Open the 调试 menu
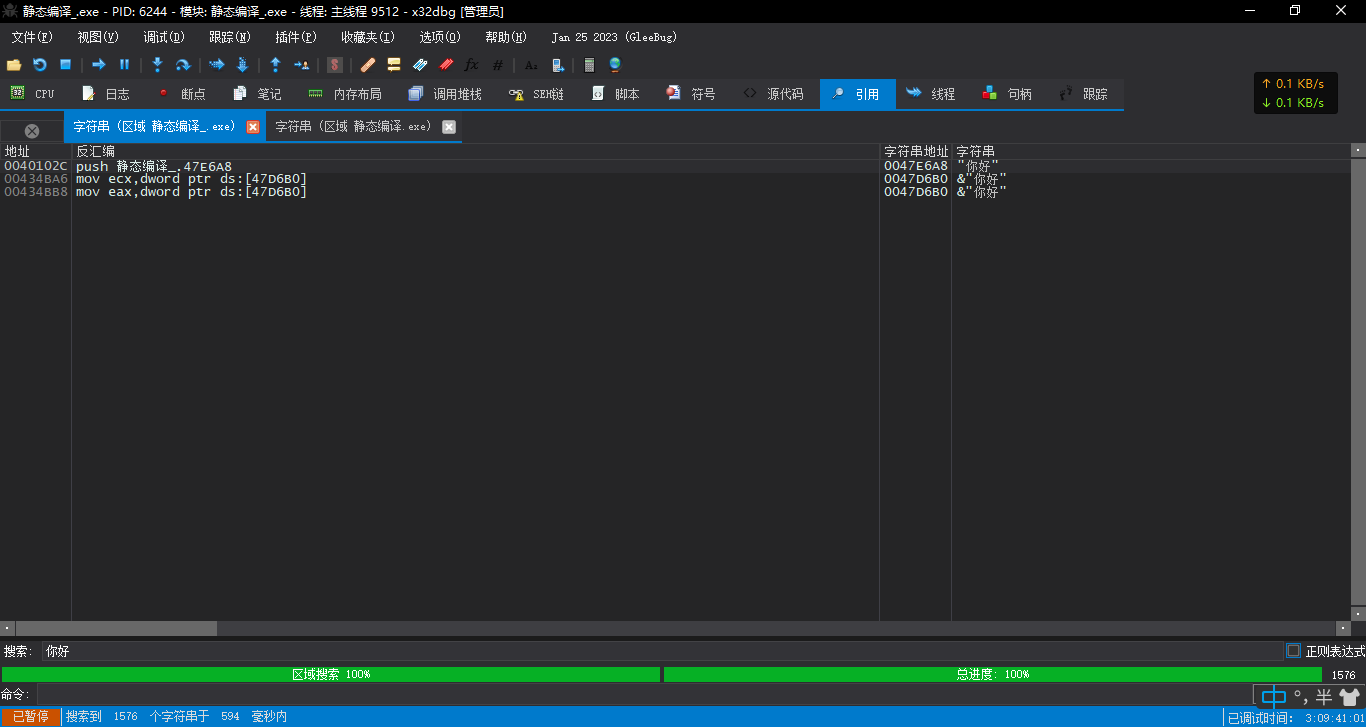1366x727 pixels. point(164,37)
